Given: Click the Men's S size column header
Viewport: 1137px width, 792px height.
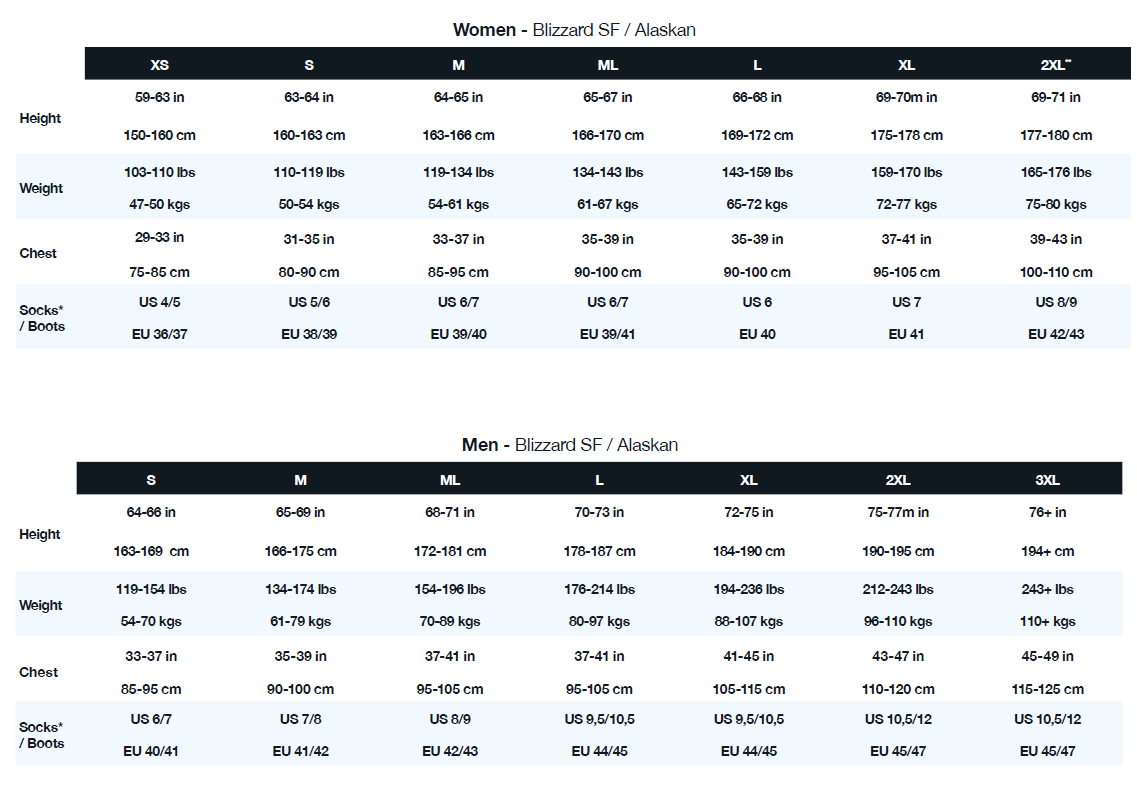Looking at the screenshot, I should 151,480.
